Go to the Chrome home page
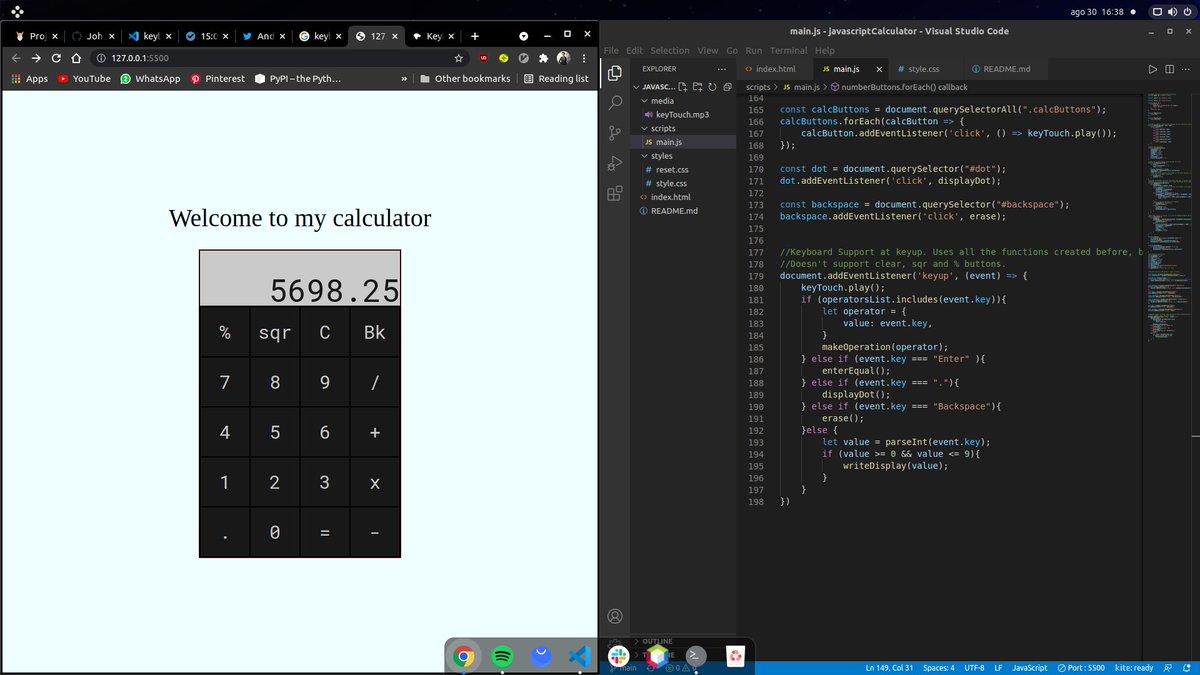The width and height of the screenshot is (1200, 675). (75, 58)
